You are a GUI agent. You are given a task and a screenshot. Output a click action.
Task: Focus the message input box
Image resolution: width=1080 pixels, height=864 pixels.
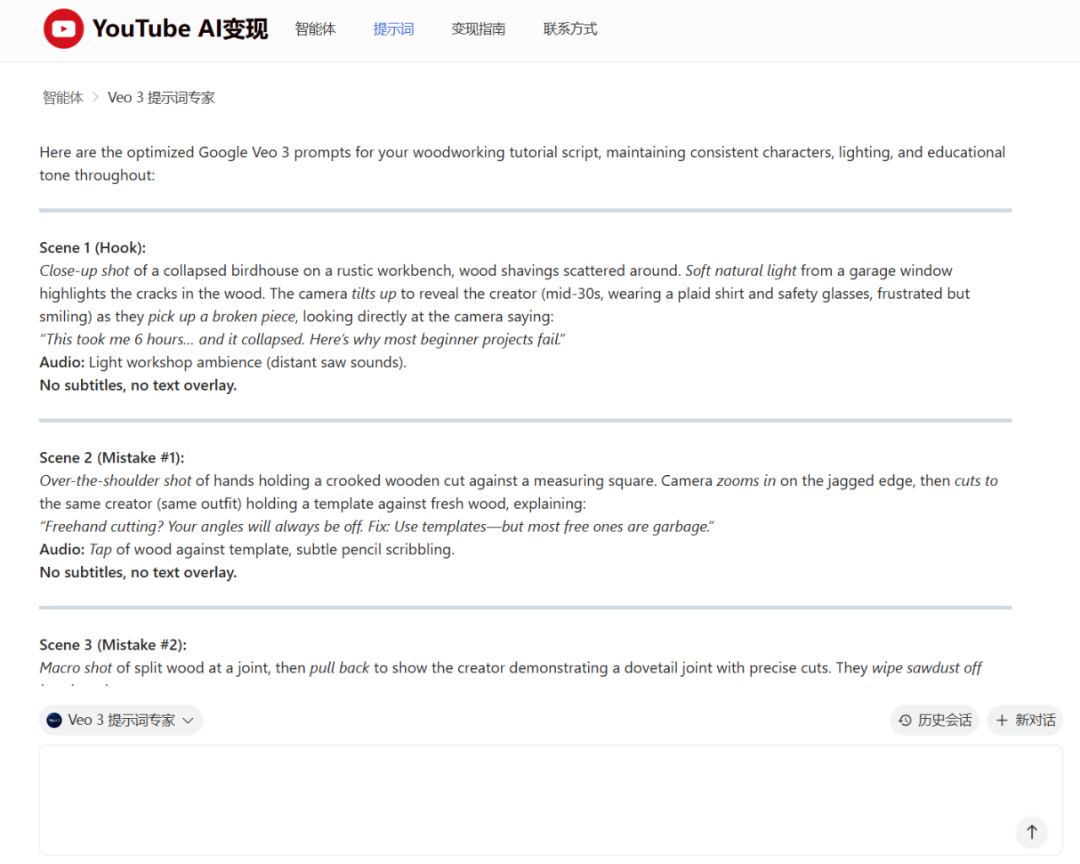coord(520,798)
